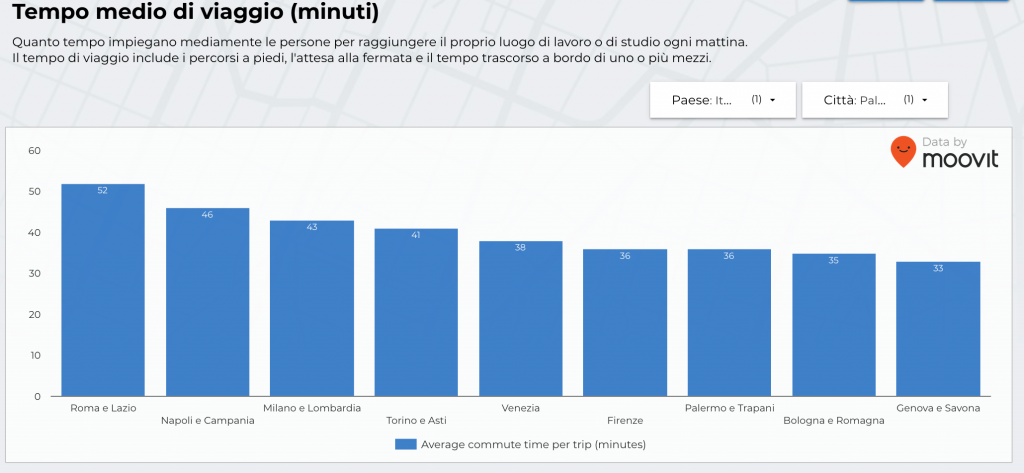Select the Roma e Lazio bar

(103, 290)
